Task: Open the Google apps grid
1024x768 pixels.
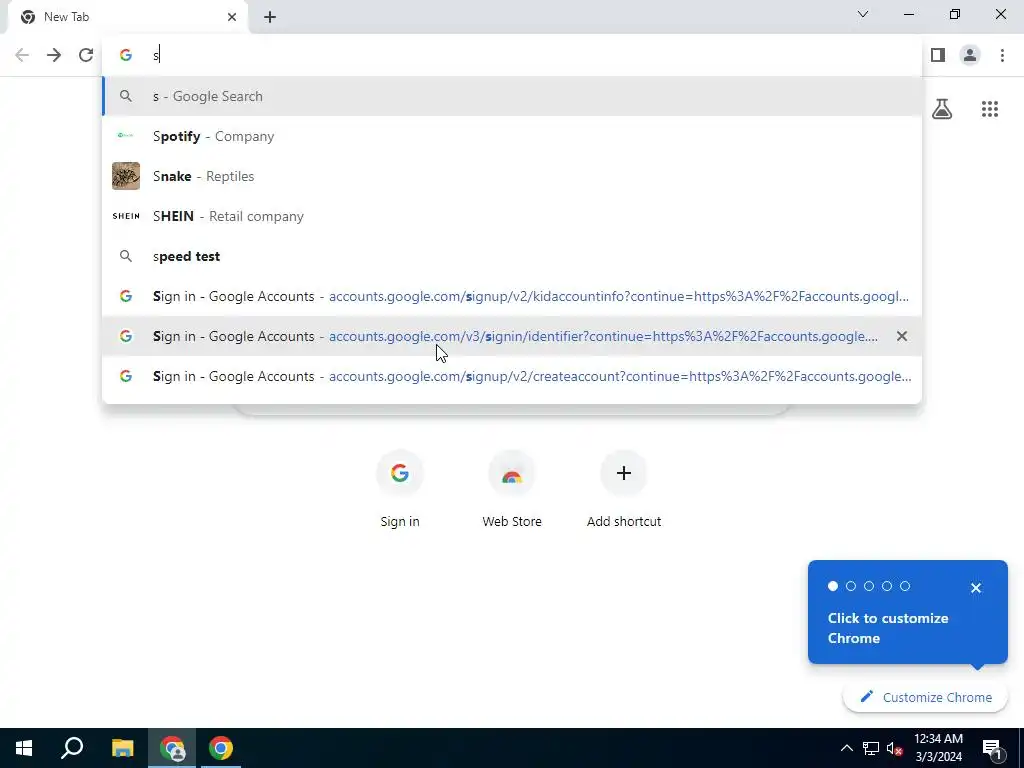Action: (x=990, y=109)
